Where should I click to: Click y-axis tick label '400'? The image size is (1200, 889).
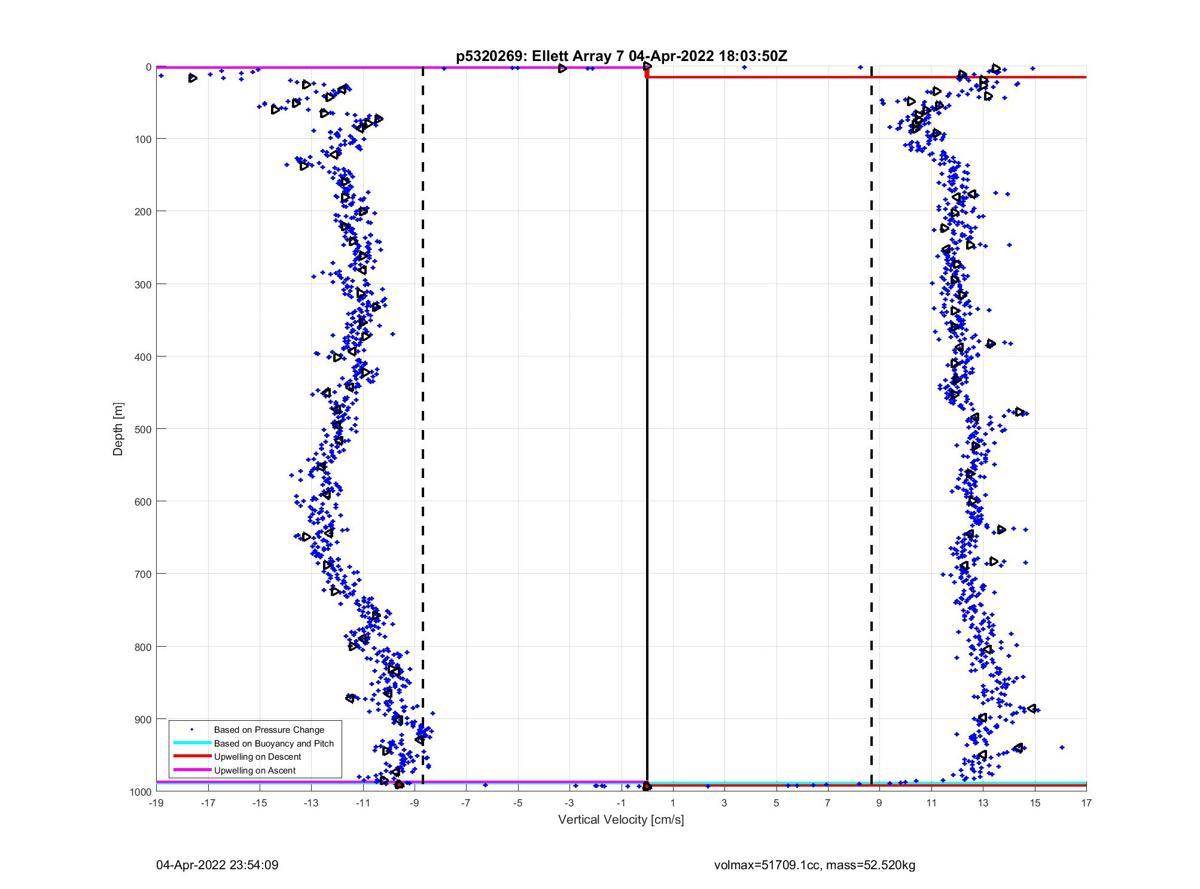142,357
